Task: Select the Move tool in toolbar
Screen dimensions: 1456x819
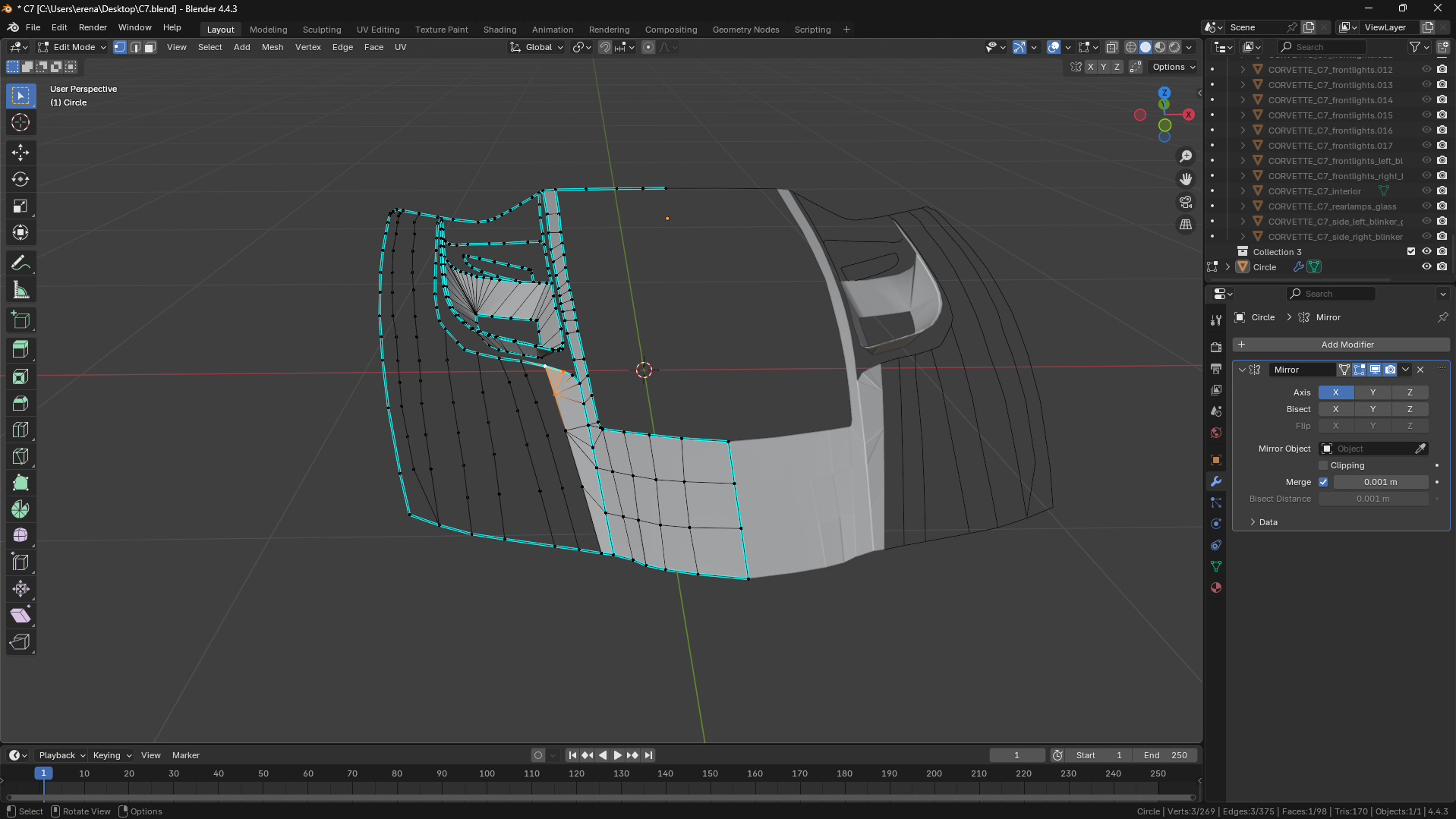Action: [20, 153]
